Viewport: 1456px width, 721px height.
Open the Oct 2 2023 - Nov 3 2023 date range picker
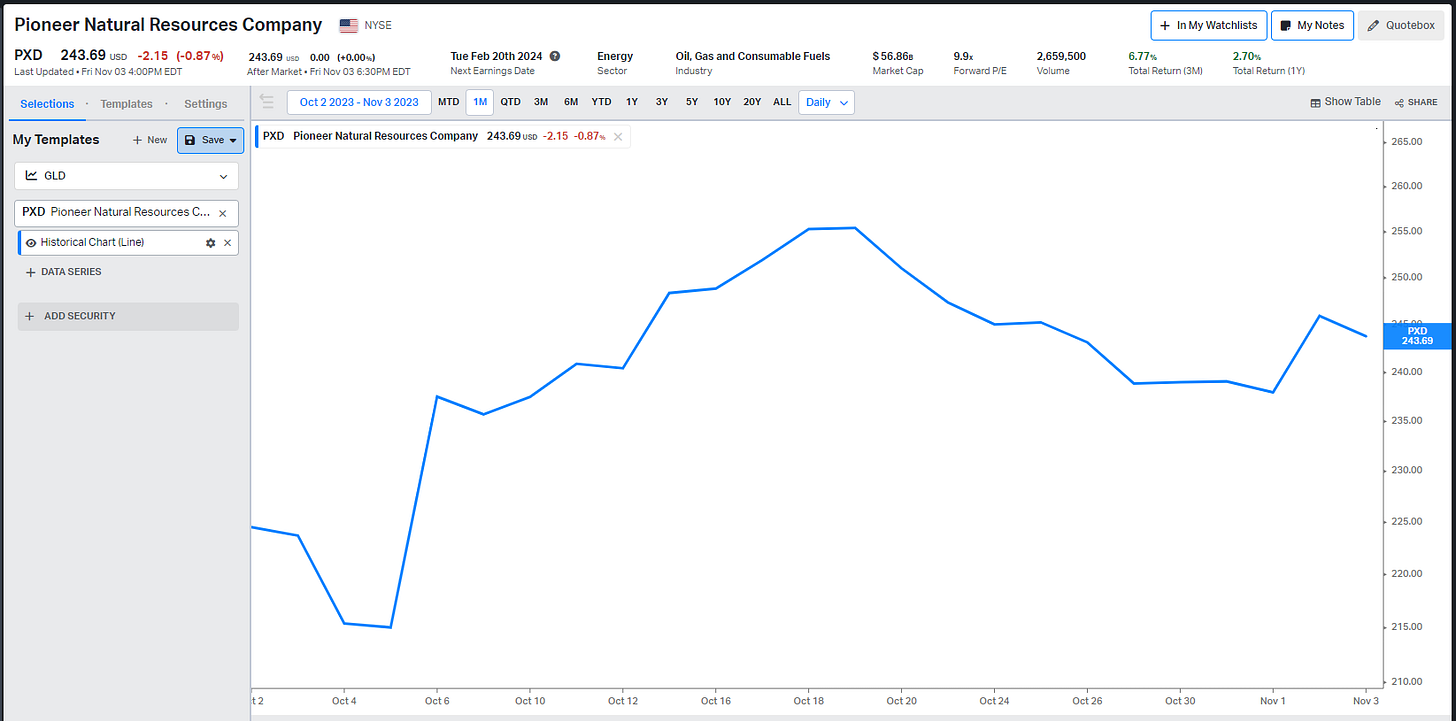[x=359, y=102]
